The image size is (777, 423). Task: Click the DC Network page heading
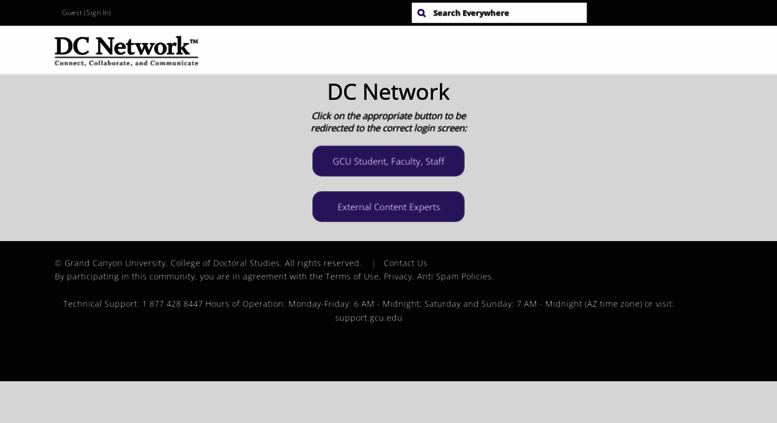pos(388,92)
